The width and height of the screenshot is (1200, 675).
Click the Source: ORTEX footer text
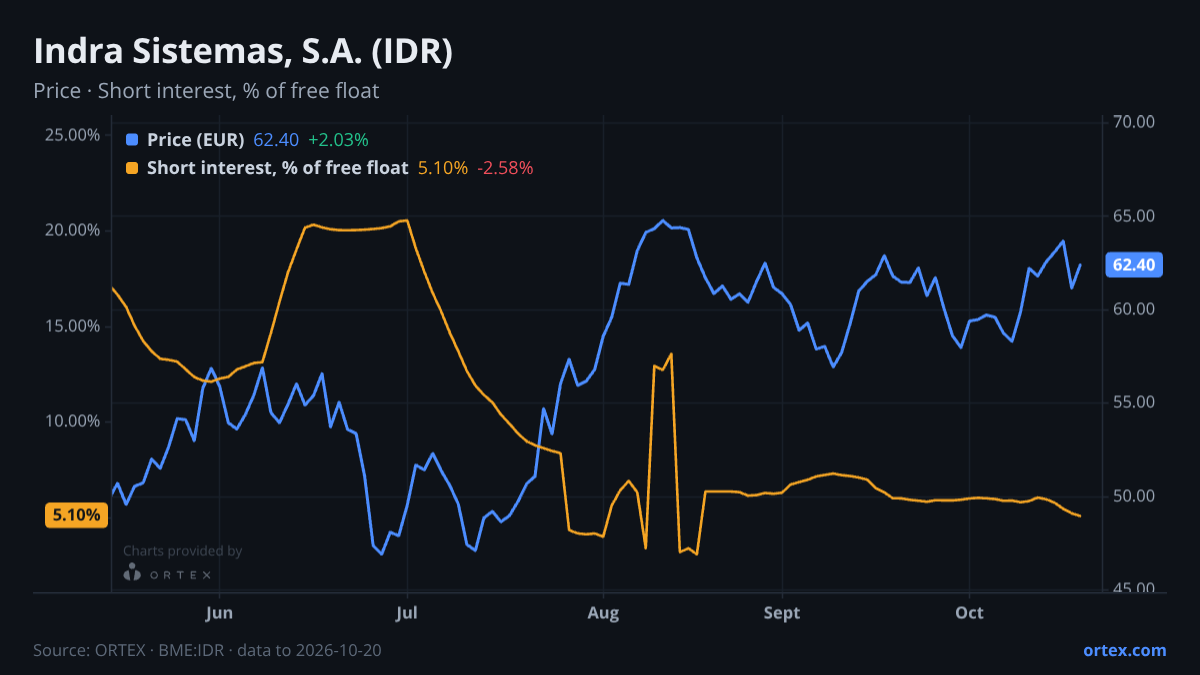(x=207, y=650)
